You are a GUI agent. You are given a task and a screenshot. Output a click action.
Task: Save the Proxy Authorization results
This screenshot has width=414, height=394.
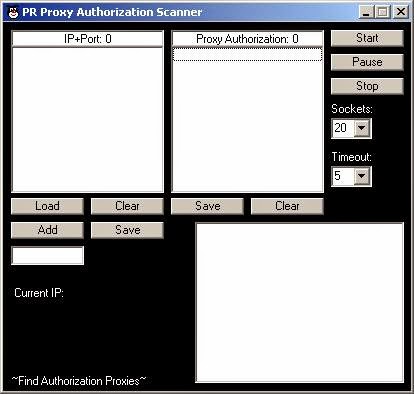click(207, 206)
